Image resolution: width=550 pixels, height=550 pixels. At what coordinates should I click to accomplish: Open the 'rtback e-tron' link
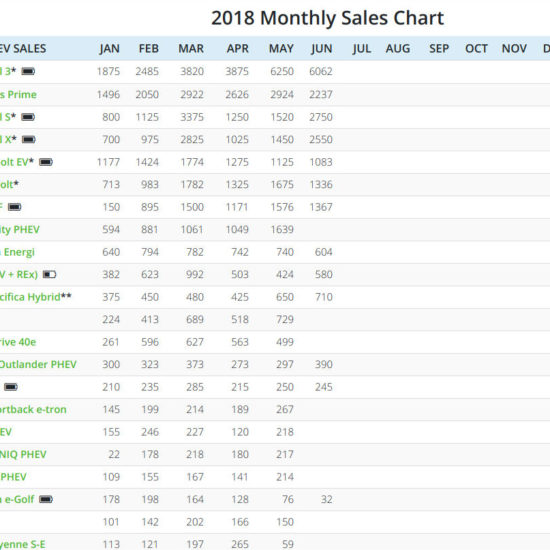[x=33, y=409]
